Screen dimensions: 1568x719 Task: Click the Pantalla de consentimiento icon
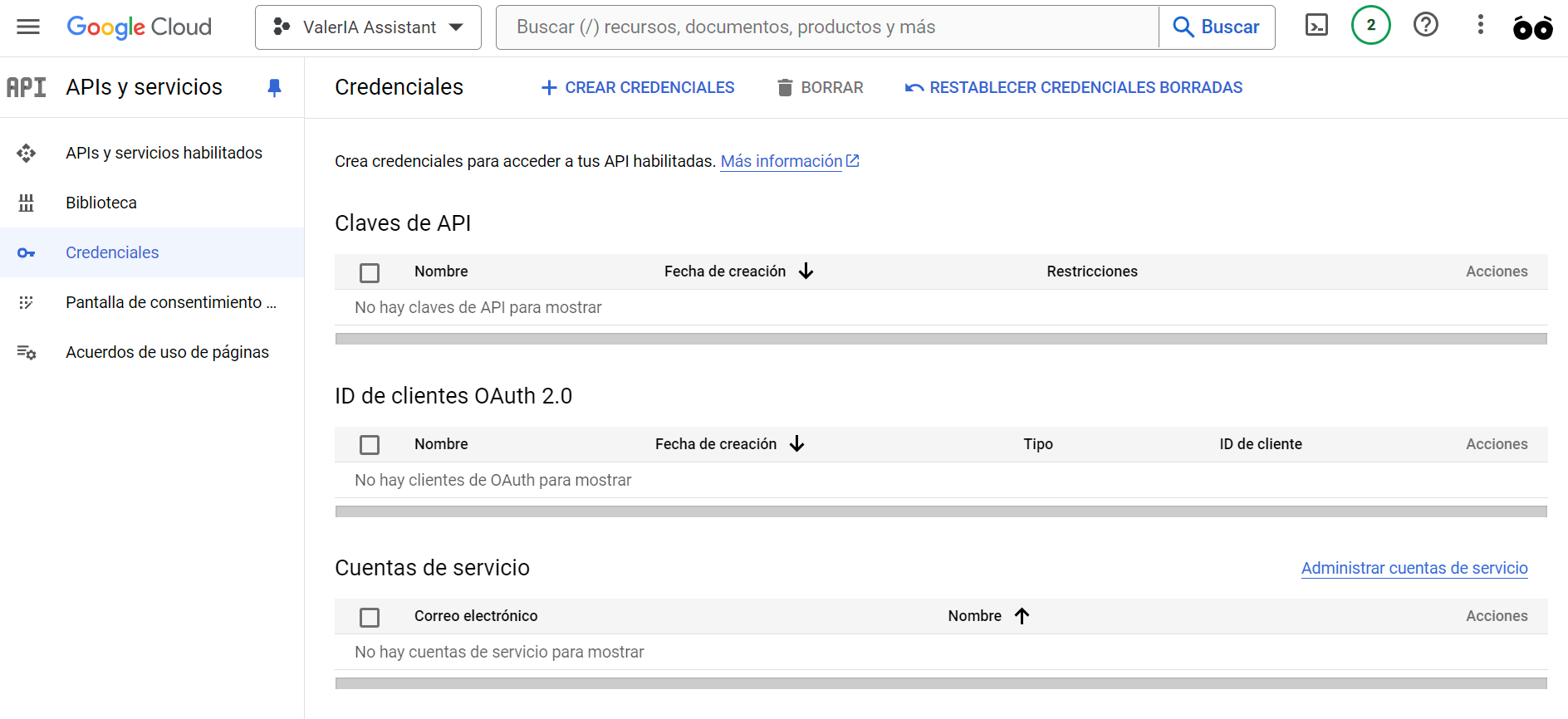click(x=27, y=302)
